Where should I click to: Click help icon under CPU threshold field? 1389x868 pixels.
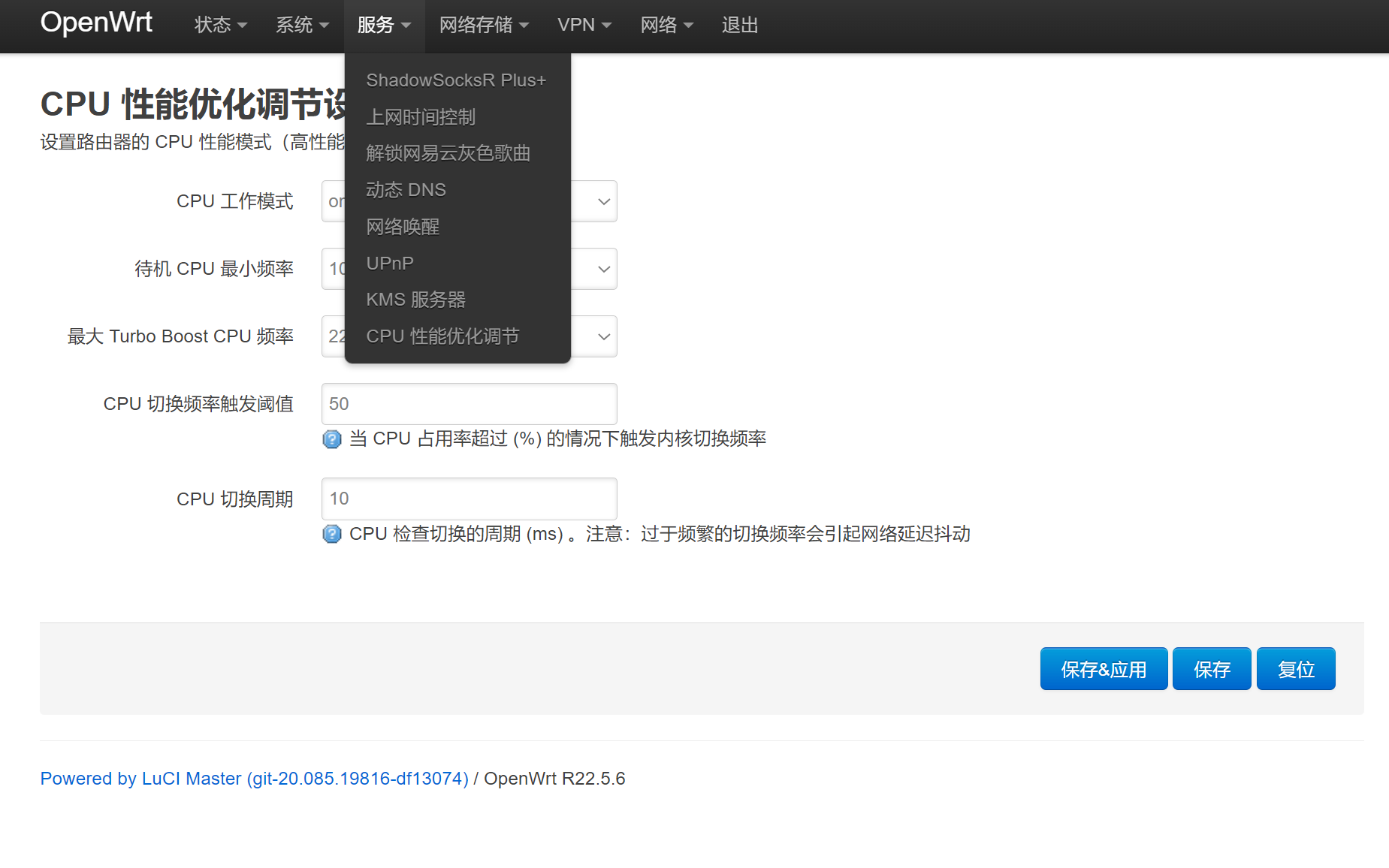pyautogui.click(x=331, y=439)
